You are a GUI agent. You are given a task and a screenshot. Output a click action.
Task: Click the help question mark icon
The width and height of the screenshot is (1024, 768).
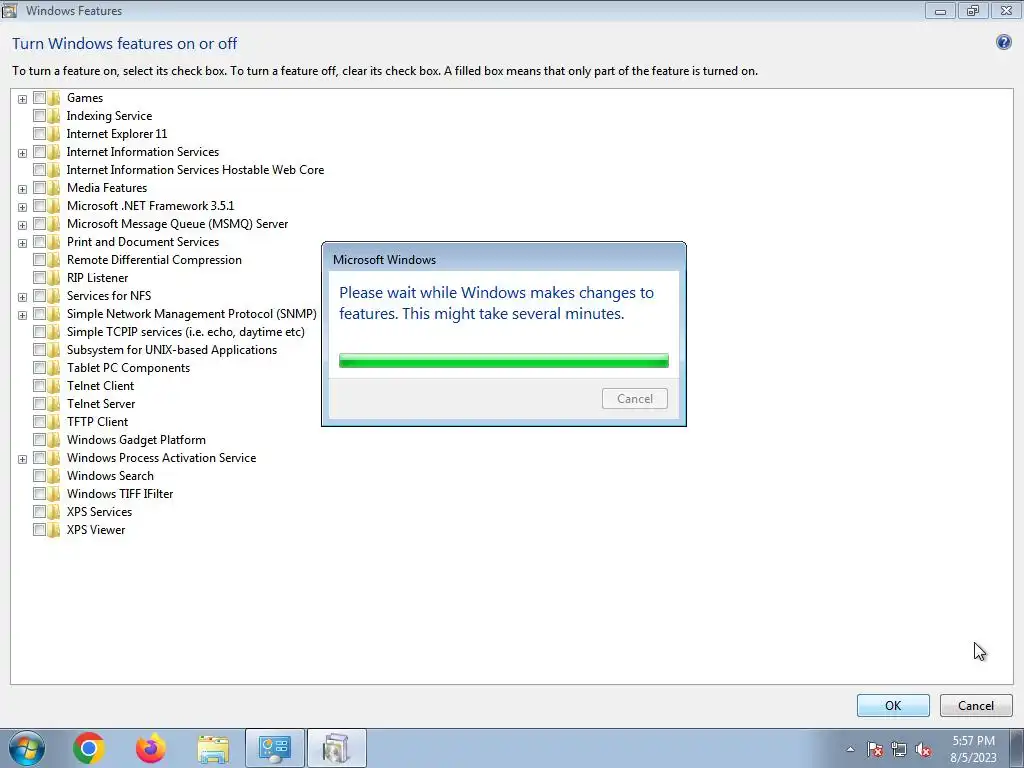pos(1004,42)
